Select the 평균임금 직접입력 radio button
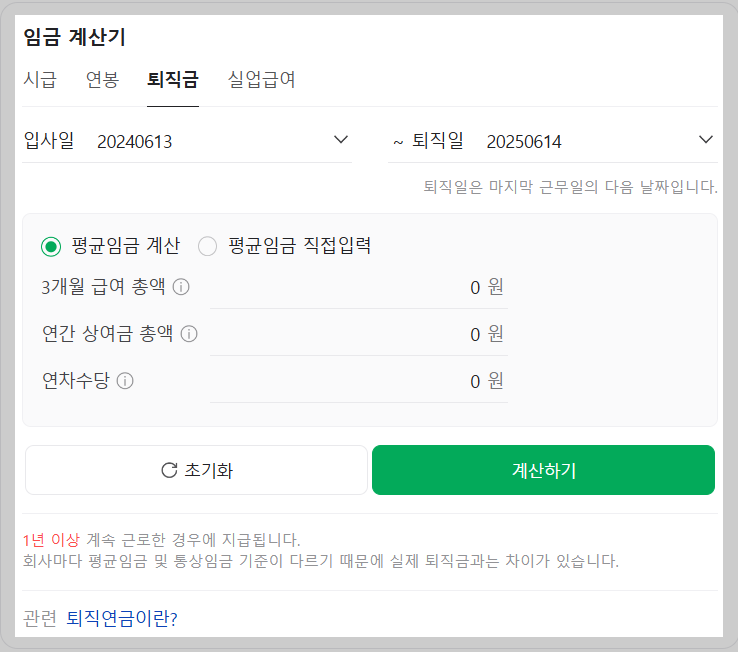Screen dimensions: 738x652 click(x=208, y=246)
